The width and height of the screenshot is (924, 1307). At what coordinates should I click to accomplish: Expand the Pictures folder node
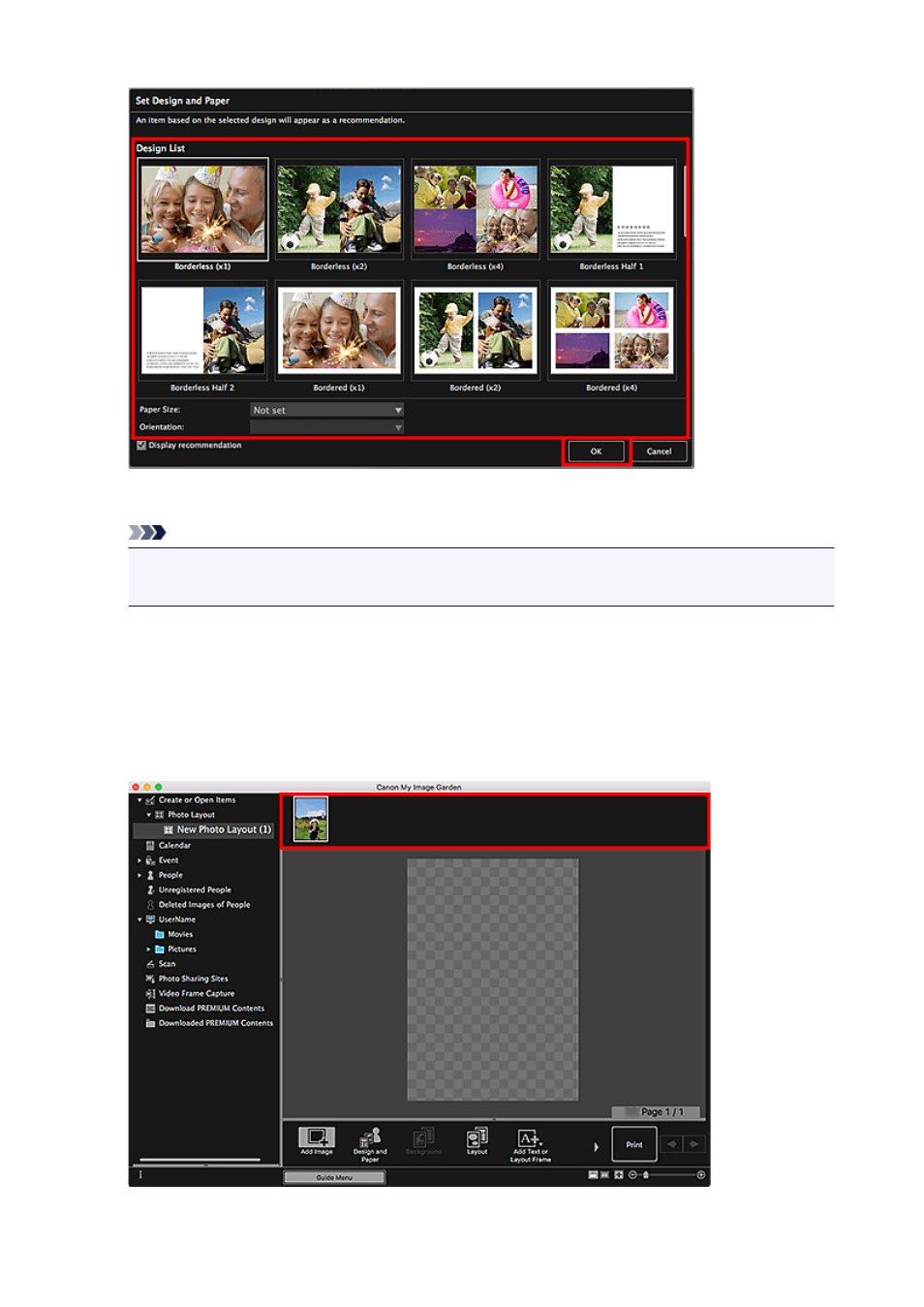(x=149, y=949)
